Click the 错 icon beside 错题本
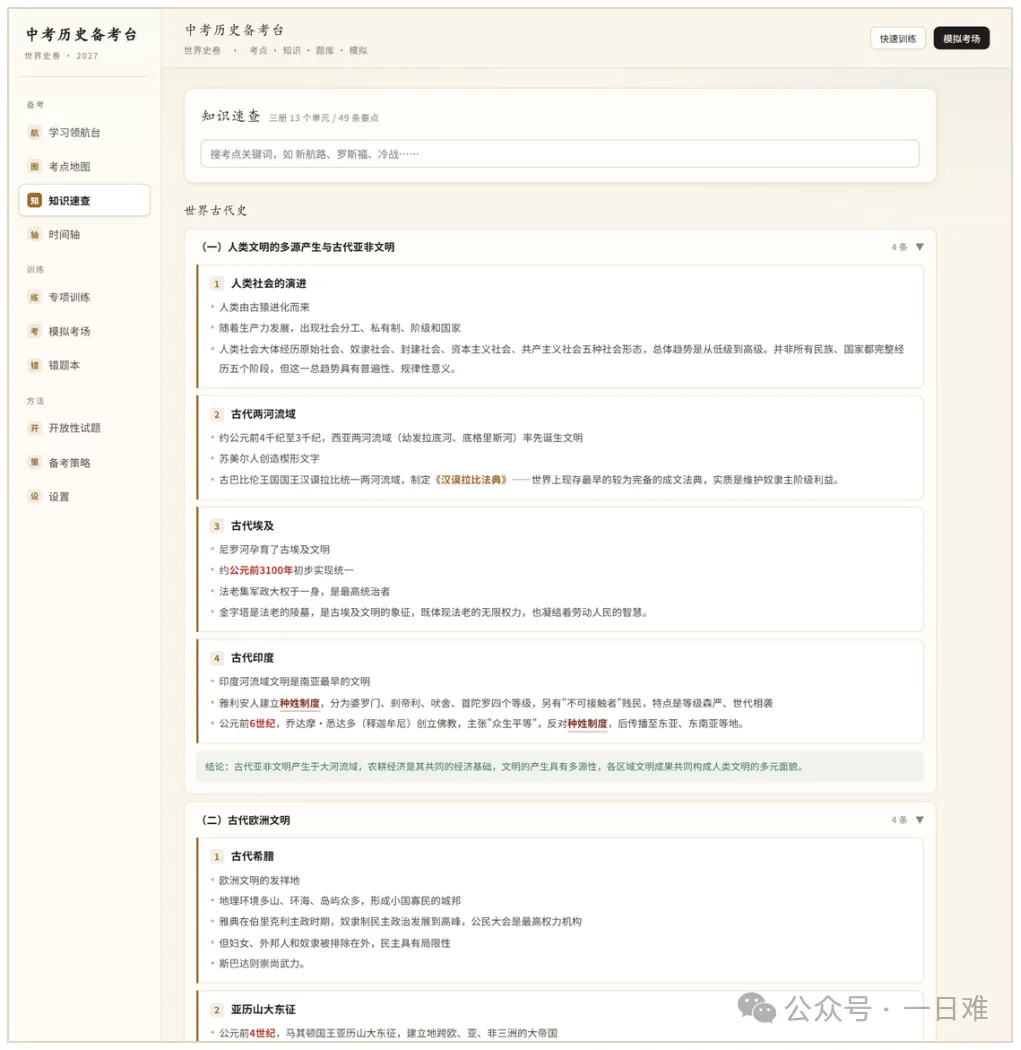 (34, 365)
